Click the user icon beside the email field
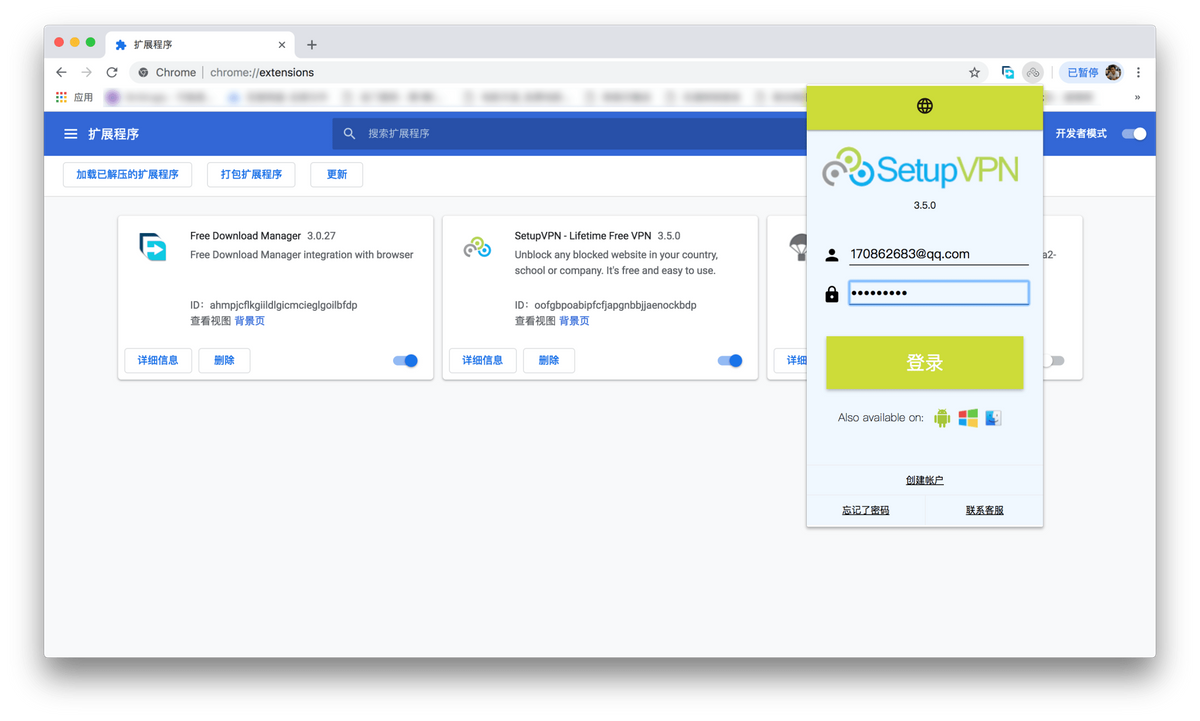The image size is (1200, 721). tap(832, 255)
